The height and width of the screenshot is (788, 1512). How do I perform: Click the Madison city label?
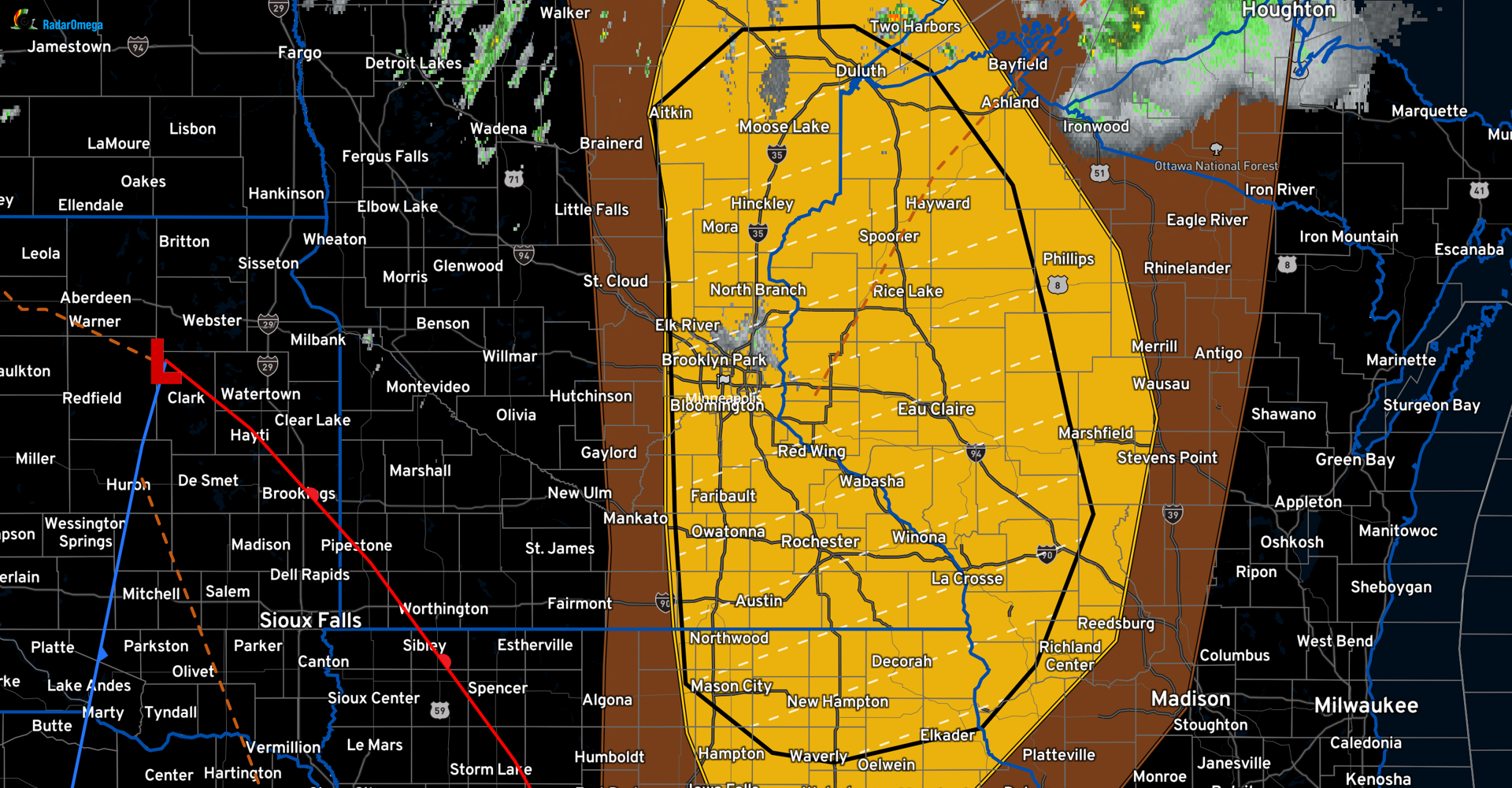click(x=1191, y=699)
